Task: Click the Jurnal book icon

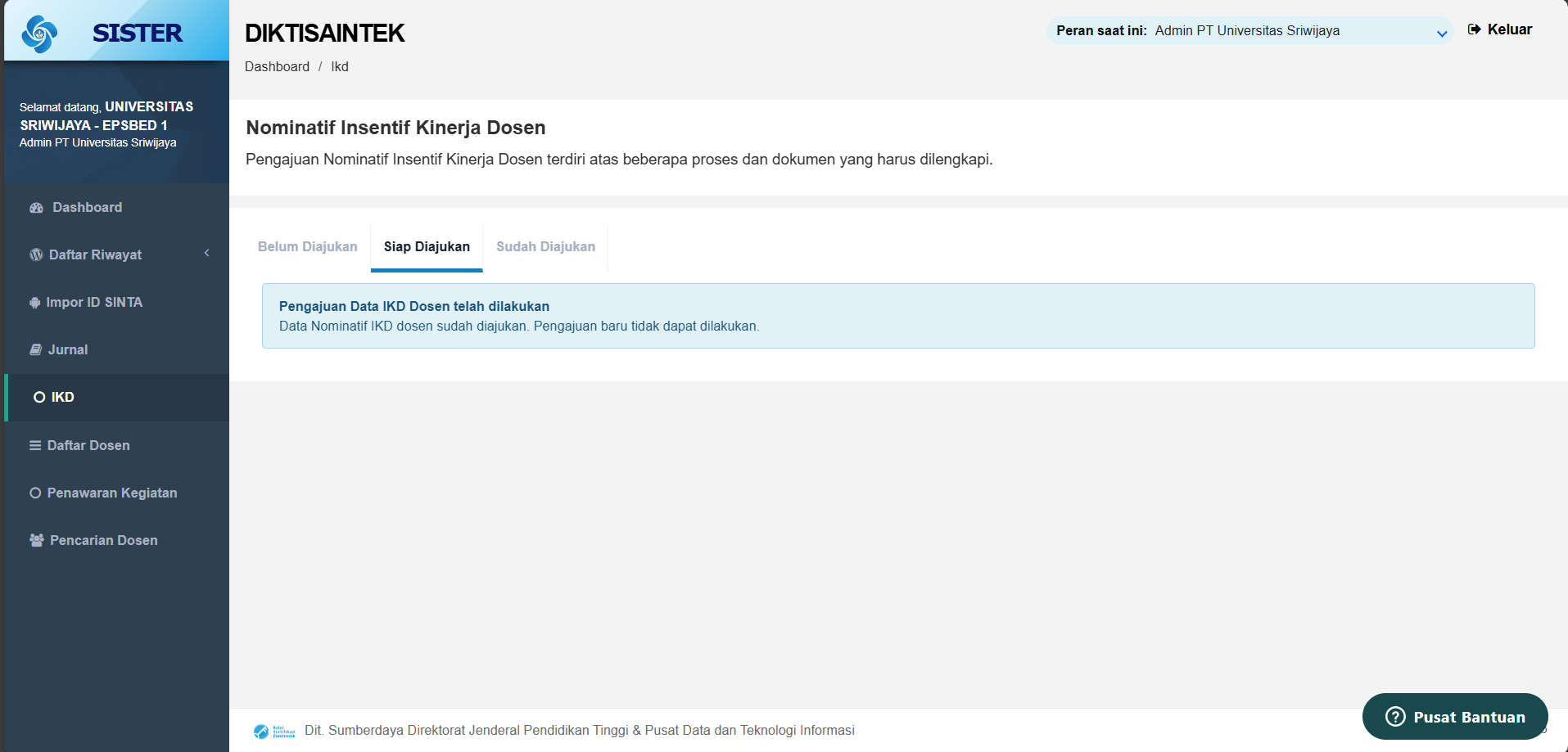Action: [36, 349]
